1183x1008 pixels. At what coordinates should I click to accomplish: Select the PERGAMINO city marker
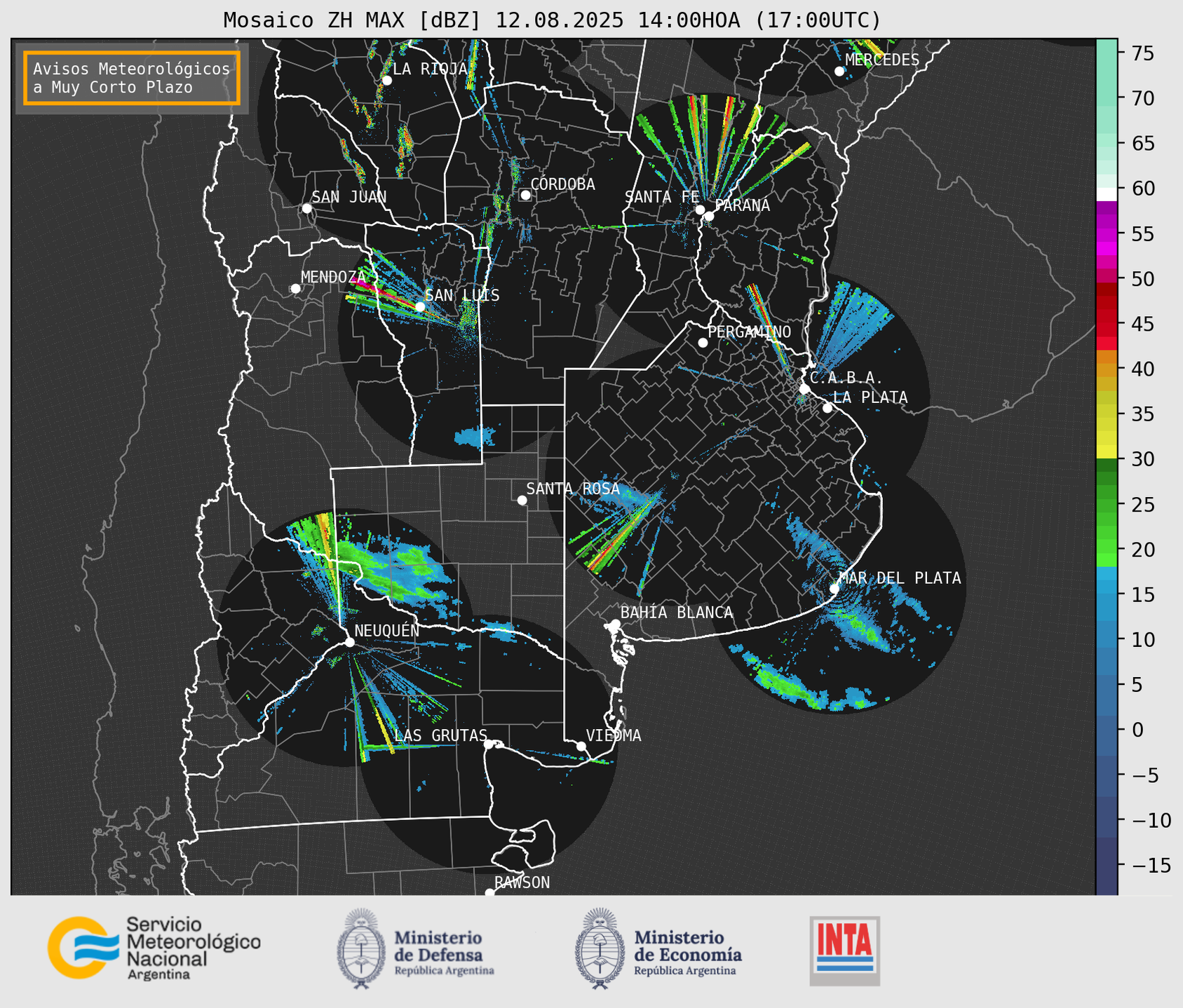(703, 343)
